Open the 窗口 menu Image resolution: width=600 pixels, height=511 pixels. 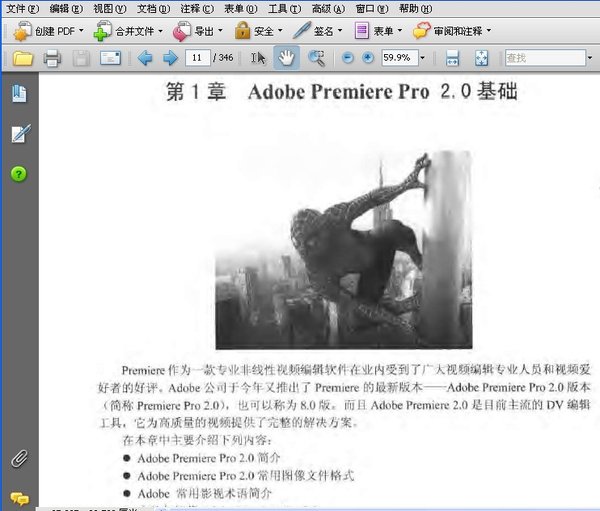[x=372, y=8]
